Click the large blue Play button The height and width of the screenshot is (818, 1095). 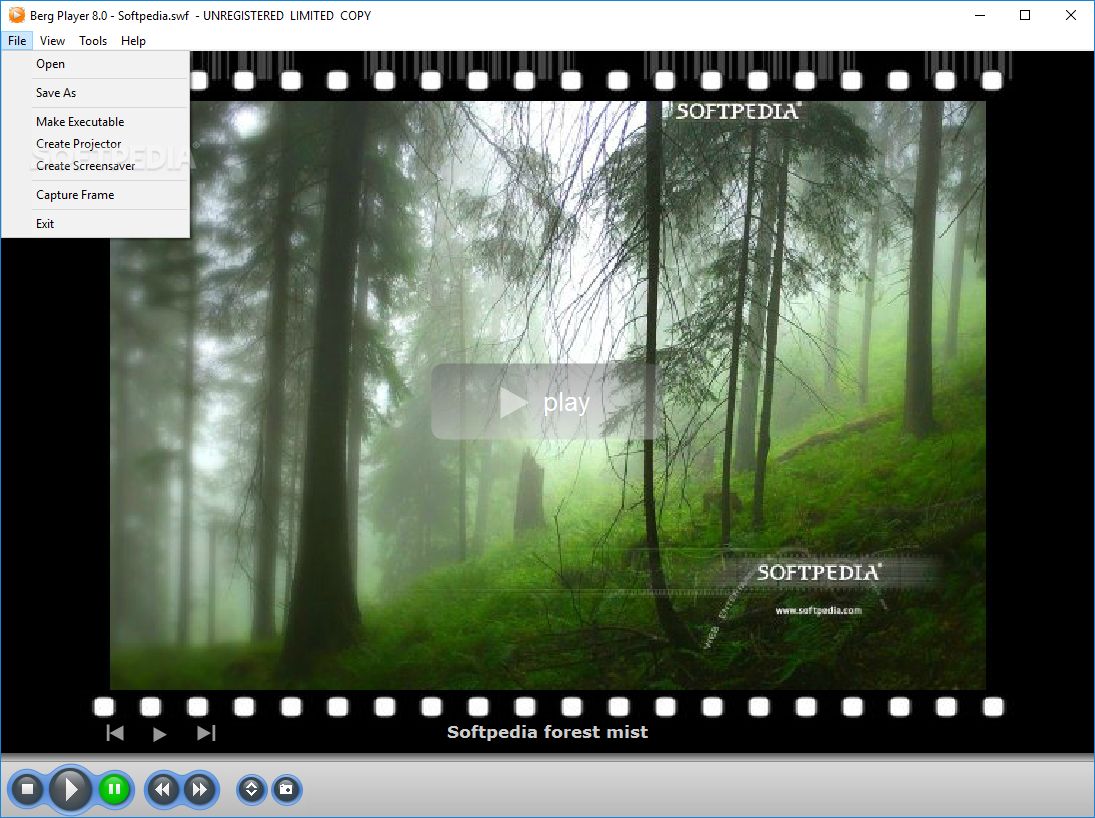coord(70,789)
